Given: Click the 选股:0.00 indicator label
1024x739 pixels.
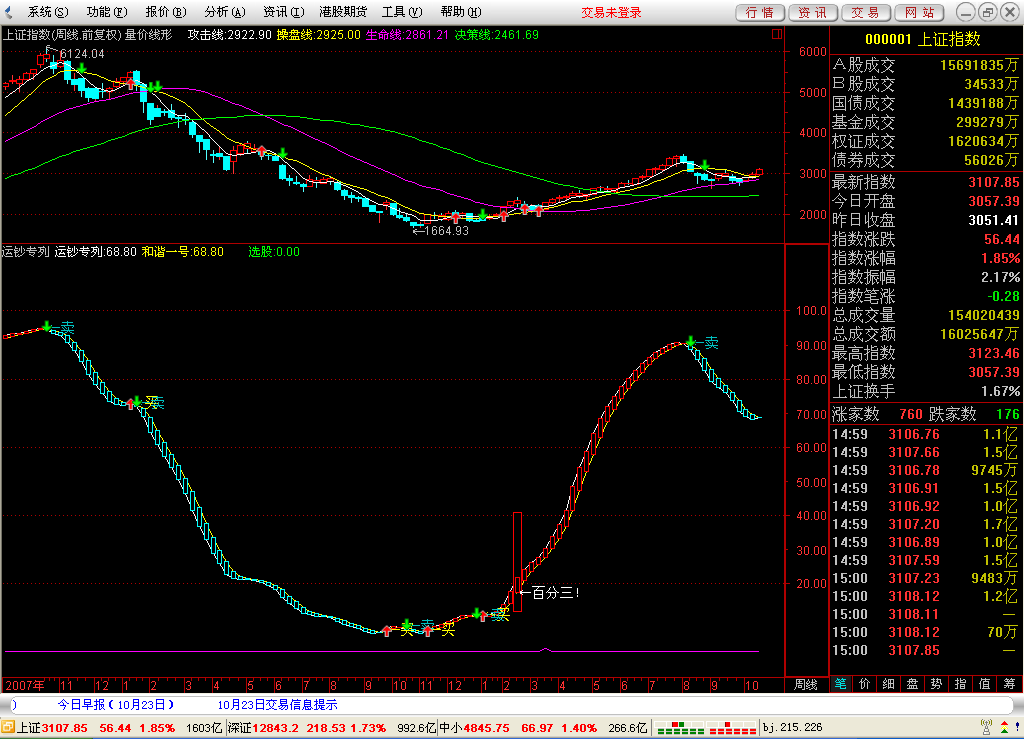Looking at the screenshot, I should [274, 251].
